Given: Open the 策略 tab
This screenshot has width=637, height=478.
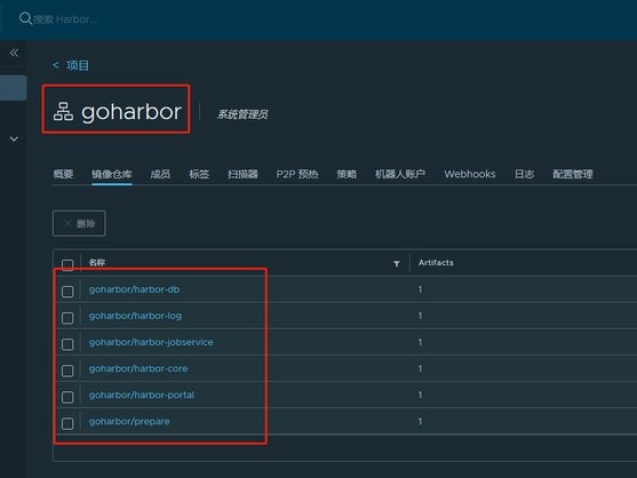Looking at the screenshot, I should click(347, 174).
